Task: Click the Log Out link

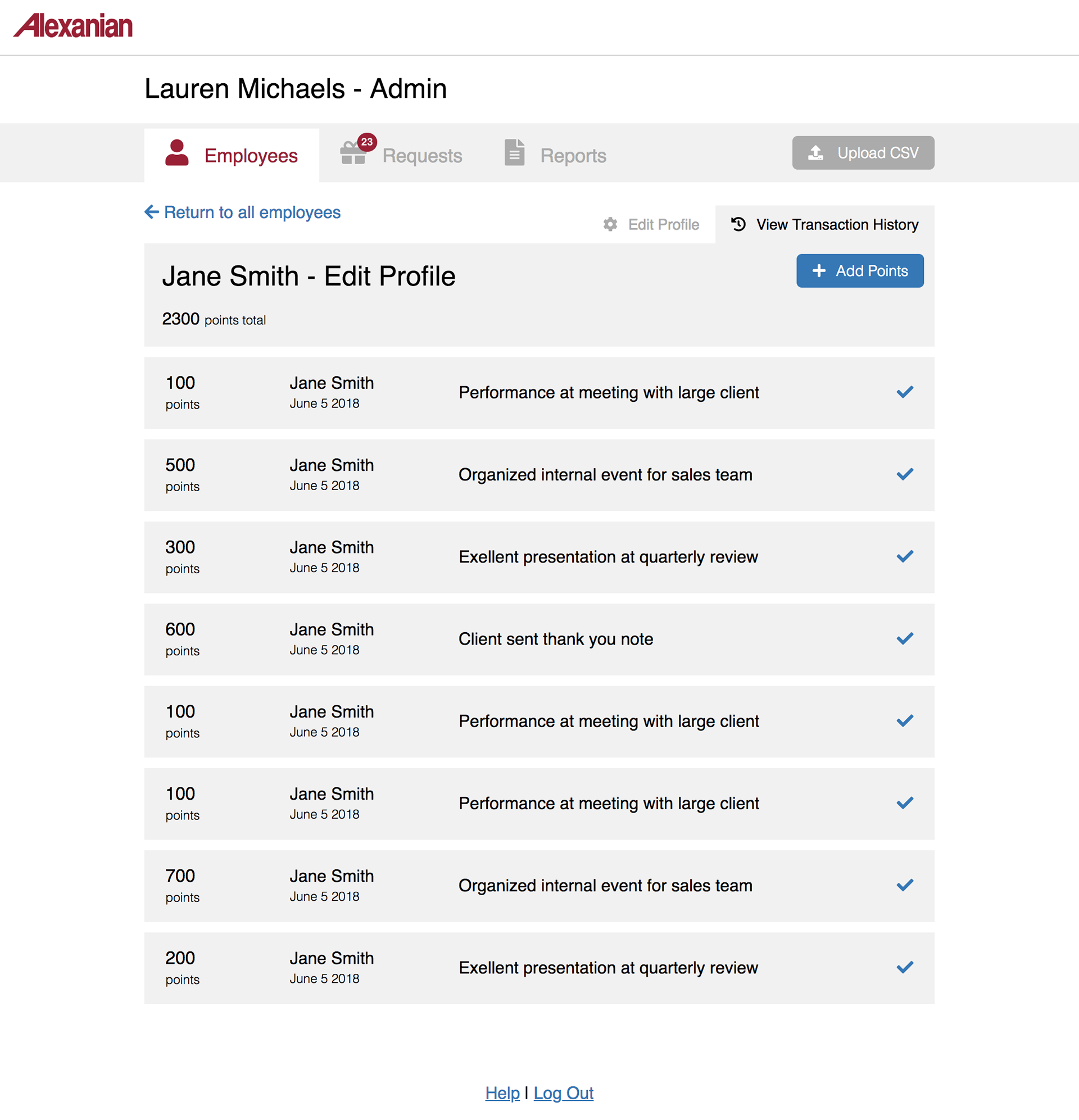Action: pyautogui.click(x=564, y=1093)
